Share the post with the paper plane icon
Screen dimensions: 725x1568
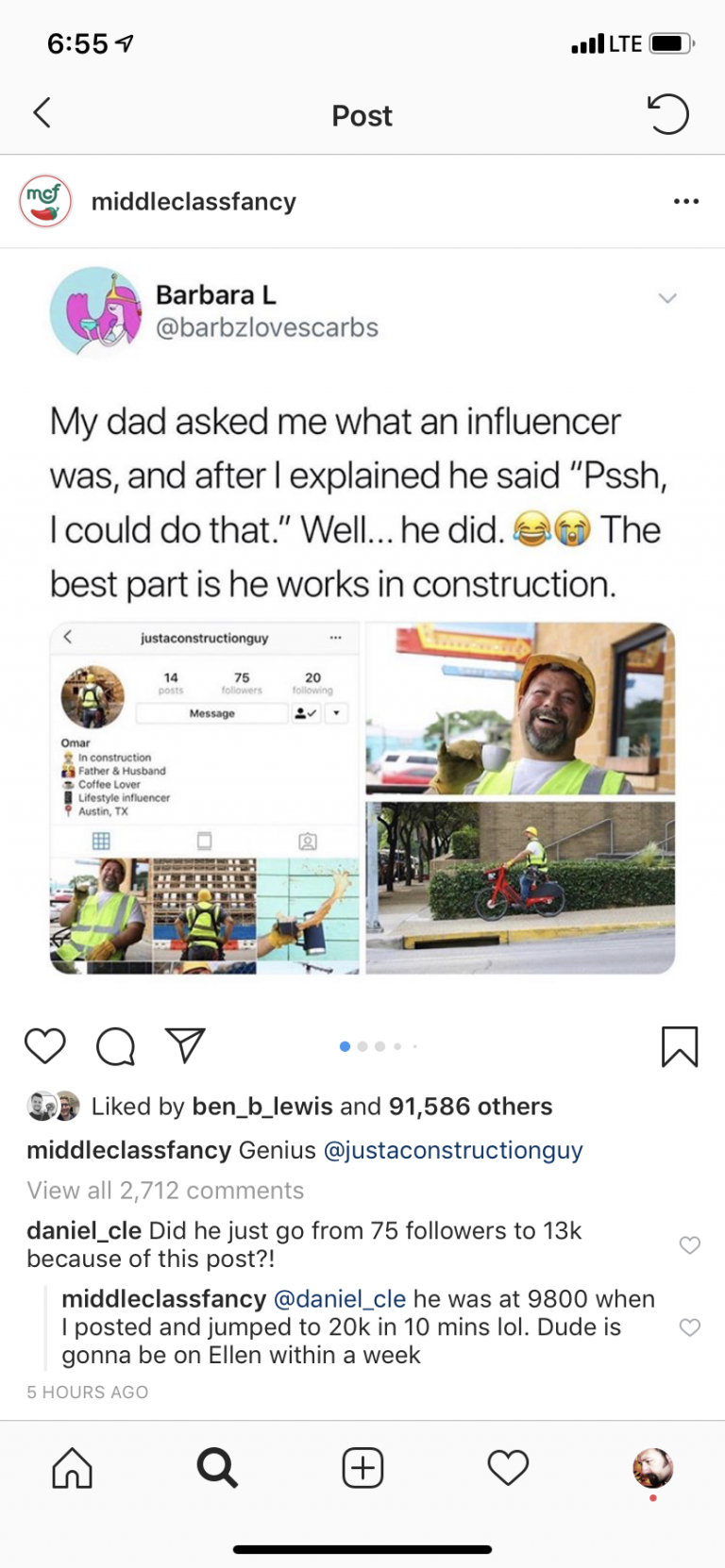185,1045
